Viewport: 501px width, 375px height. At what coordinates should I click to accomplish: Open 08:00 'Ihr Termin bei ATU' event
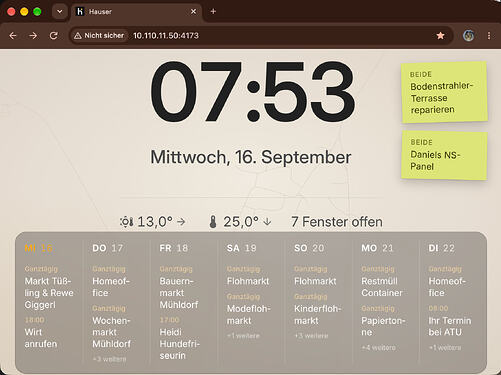(x=450, y=321)
